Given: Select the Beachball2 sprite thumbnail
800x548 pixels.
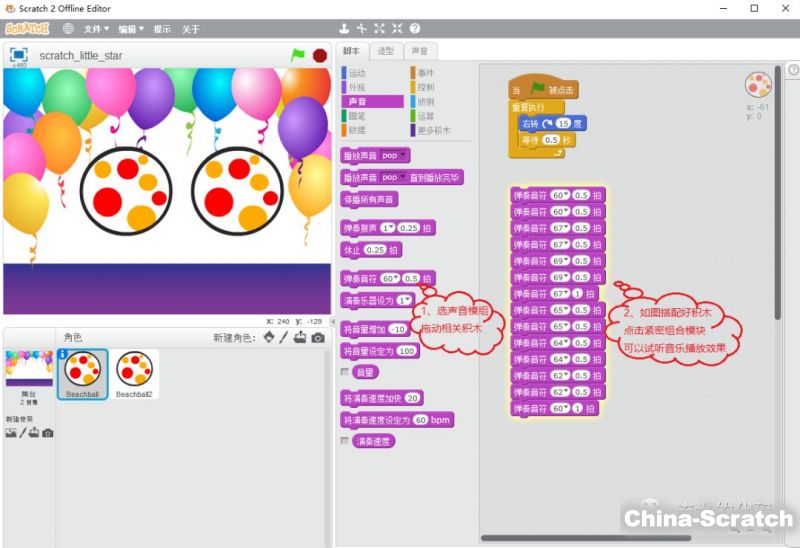Looking at the screenshot, I should pyautogui.click(x=134, y=374).
